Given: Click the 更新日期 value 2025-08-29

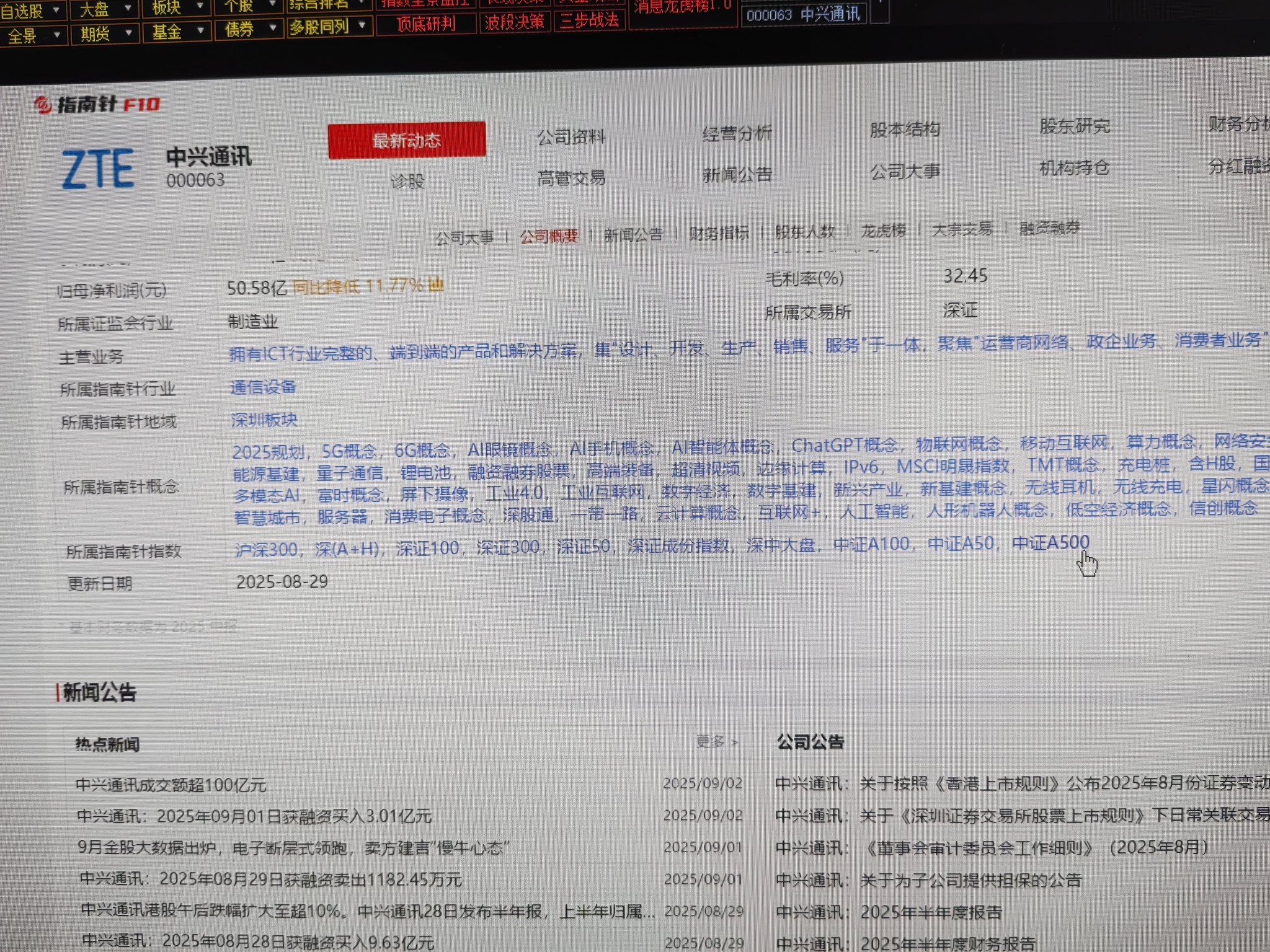Looking at the screenshot, I should tap(282, 582).
